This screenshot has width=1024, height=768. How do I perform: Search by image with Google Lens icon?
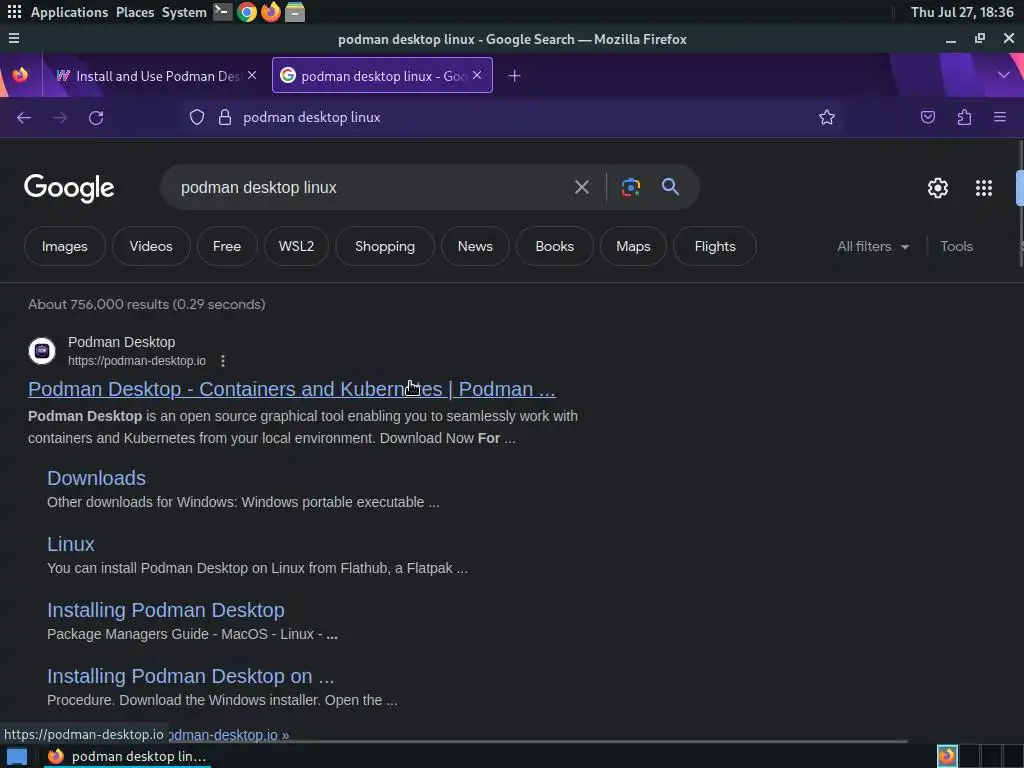click(630, 187)
